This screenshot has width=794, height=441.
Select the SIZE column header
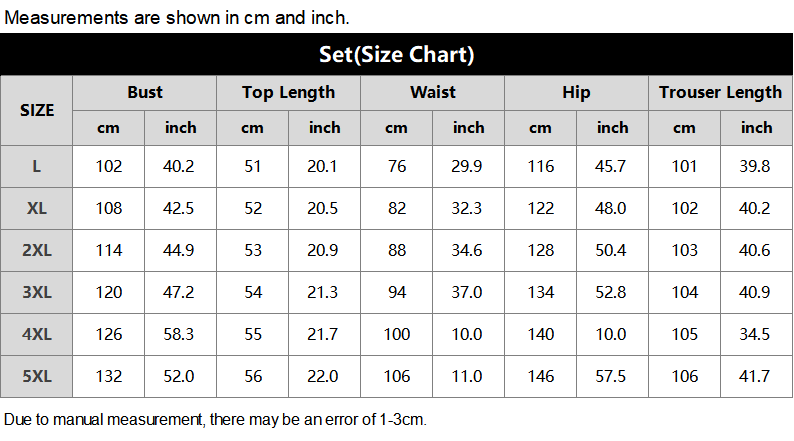[36, 110]
